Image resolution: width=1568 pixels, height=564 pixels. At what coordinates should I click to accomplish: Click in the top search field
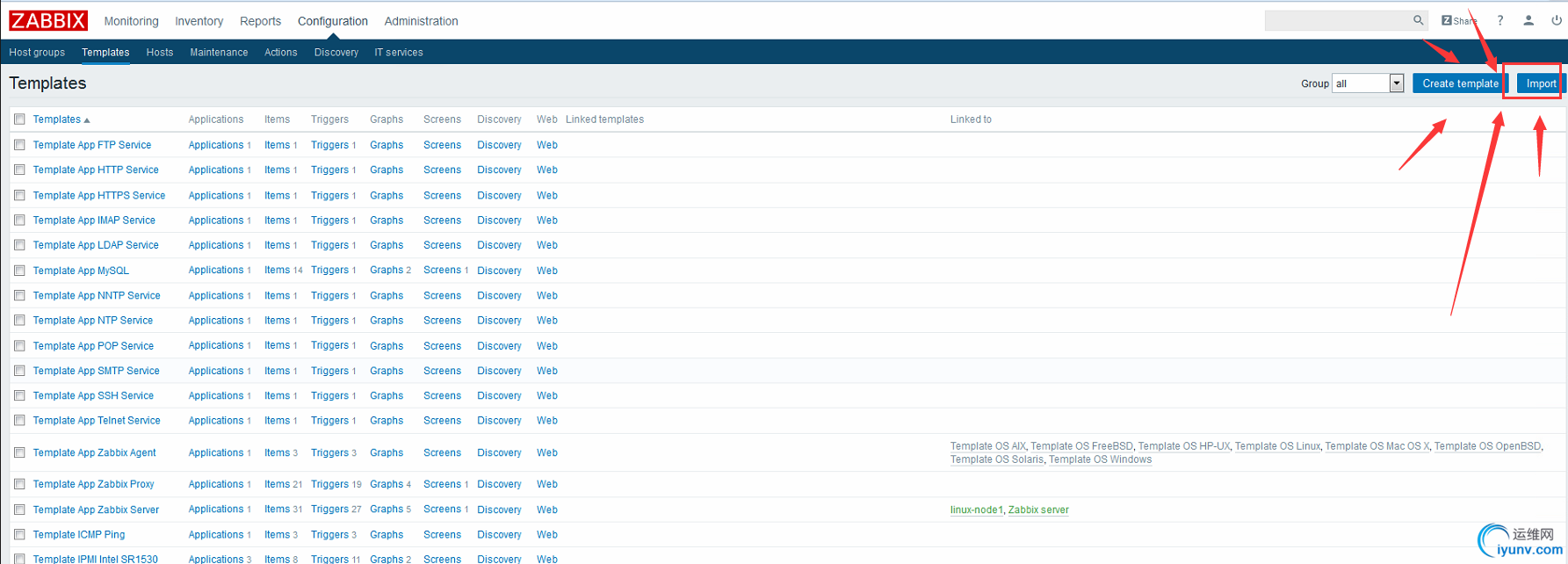click(1337, 20)
